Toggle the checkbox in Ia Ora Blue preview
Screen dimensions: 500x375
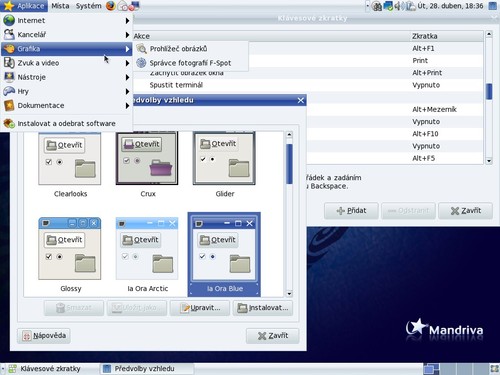point(202,256)
